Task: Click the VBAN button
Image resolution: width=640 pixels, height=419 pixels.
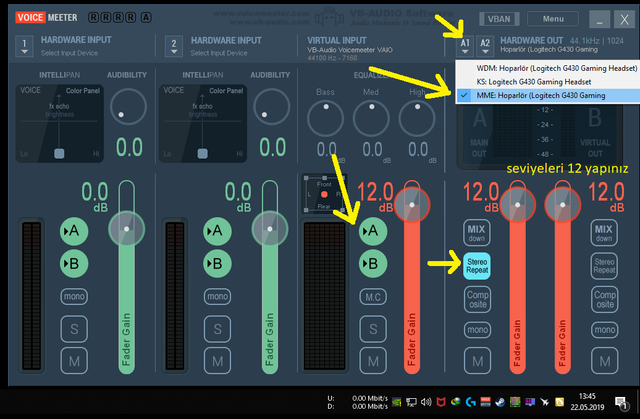Action: click(499, 19)
